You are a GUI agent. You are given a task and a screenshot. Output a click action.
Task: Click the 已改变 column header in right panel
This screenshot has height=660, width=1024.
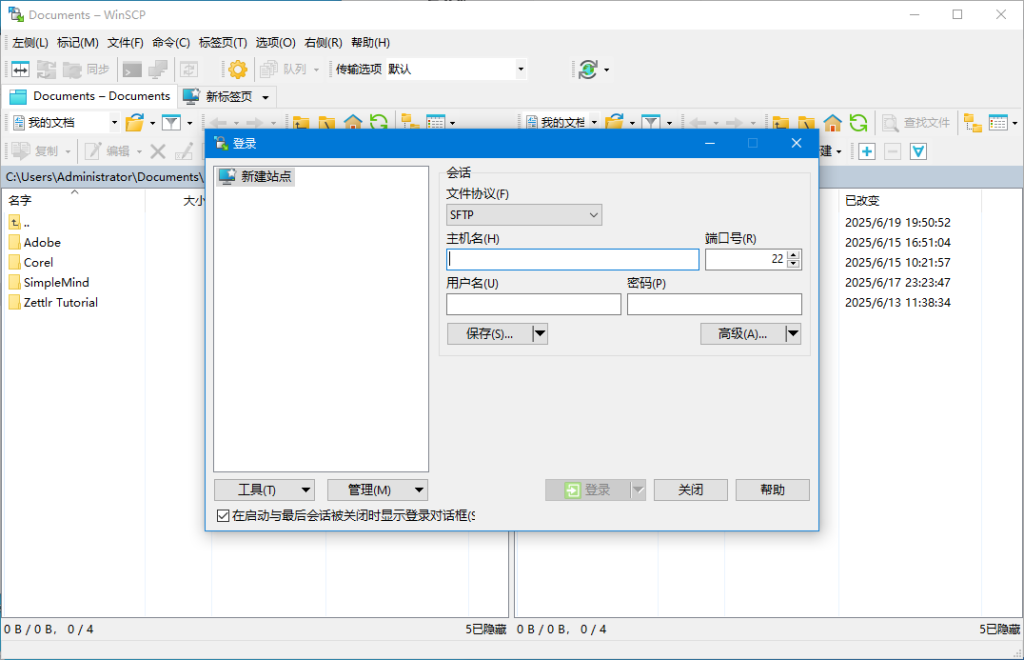pos(909,200)
